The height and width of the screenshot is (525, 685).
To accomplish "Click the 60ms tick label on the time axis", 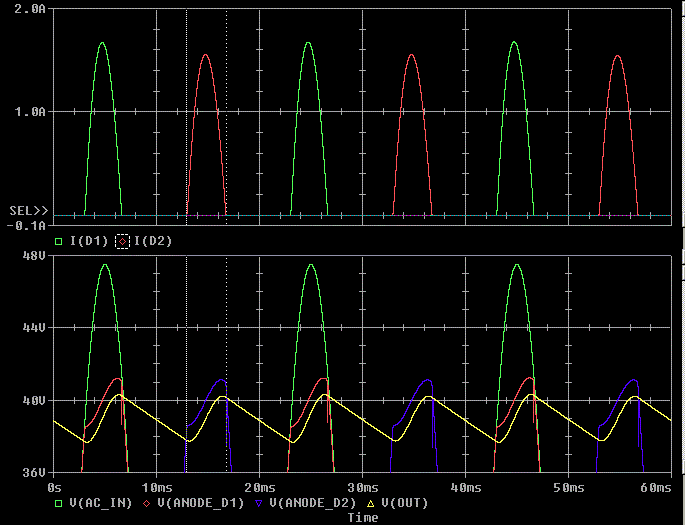I will click(x=656, y=487).
